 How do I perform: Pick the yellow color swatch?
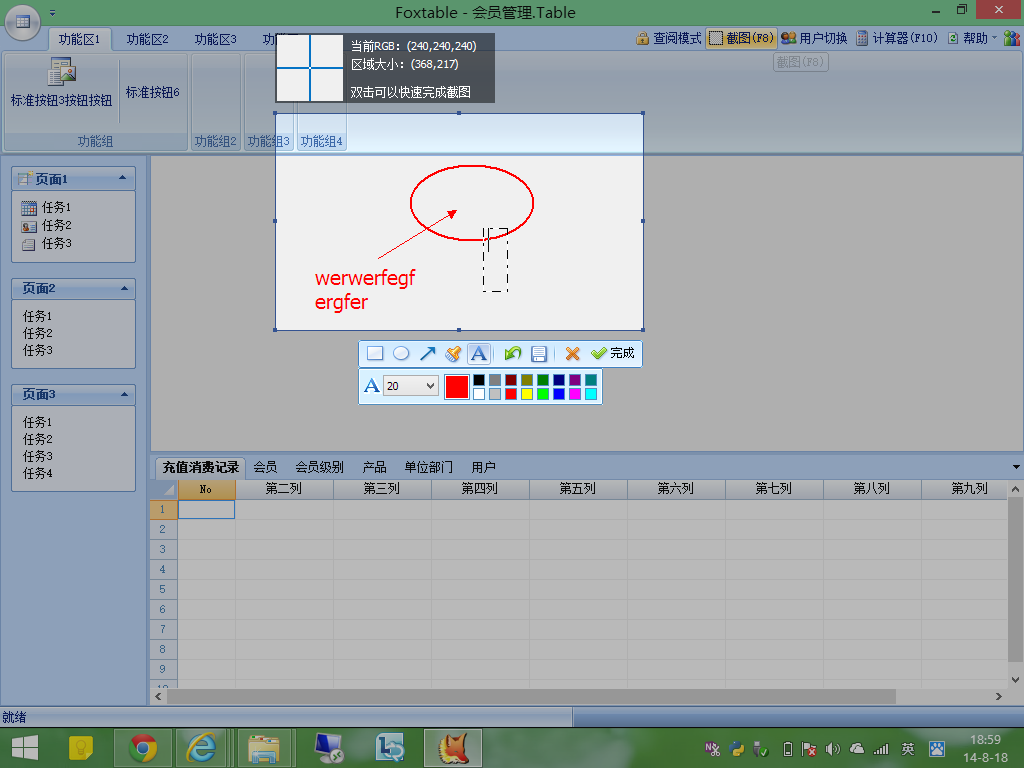(527, 394)
